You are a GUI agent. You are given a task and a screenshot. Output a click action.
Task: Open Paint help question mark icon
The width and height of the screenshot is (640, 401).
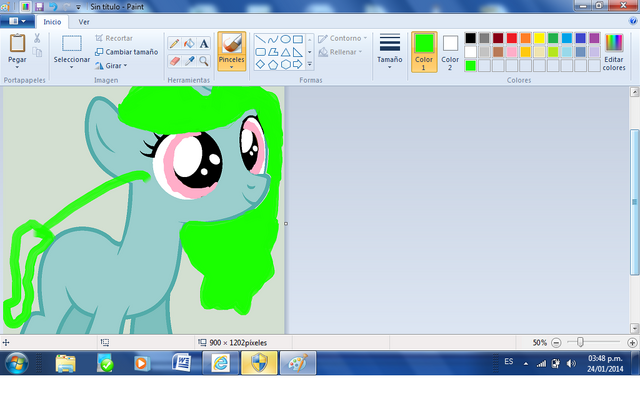point(633,21)
